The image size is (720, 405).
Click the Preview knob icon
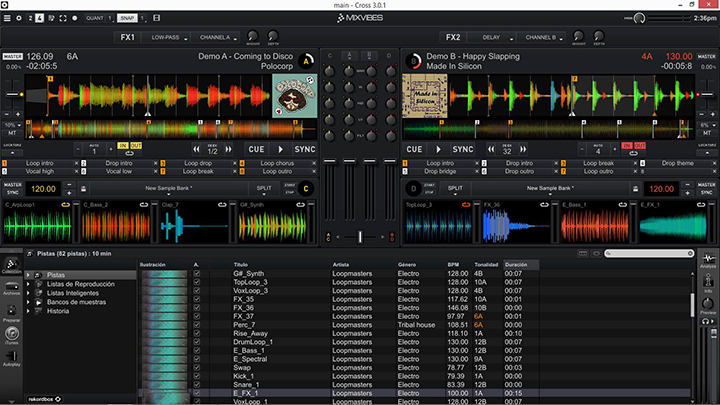[708, 305]
